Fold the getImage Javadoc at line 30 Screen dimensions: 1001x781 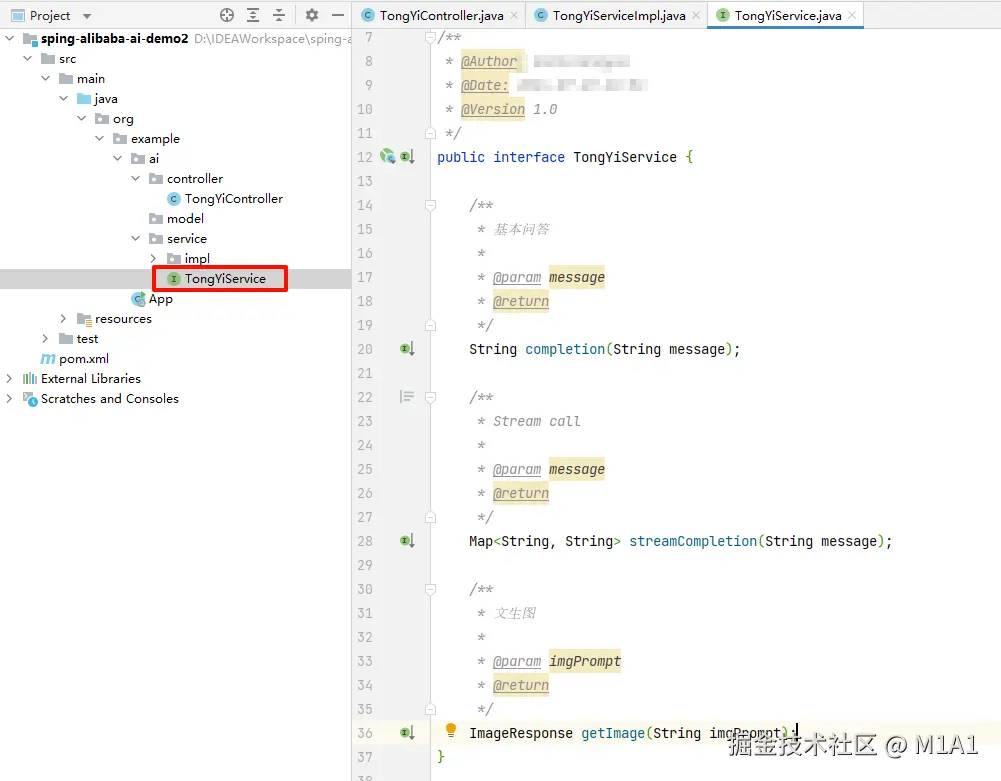click(430, 589)
